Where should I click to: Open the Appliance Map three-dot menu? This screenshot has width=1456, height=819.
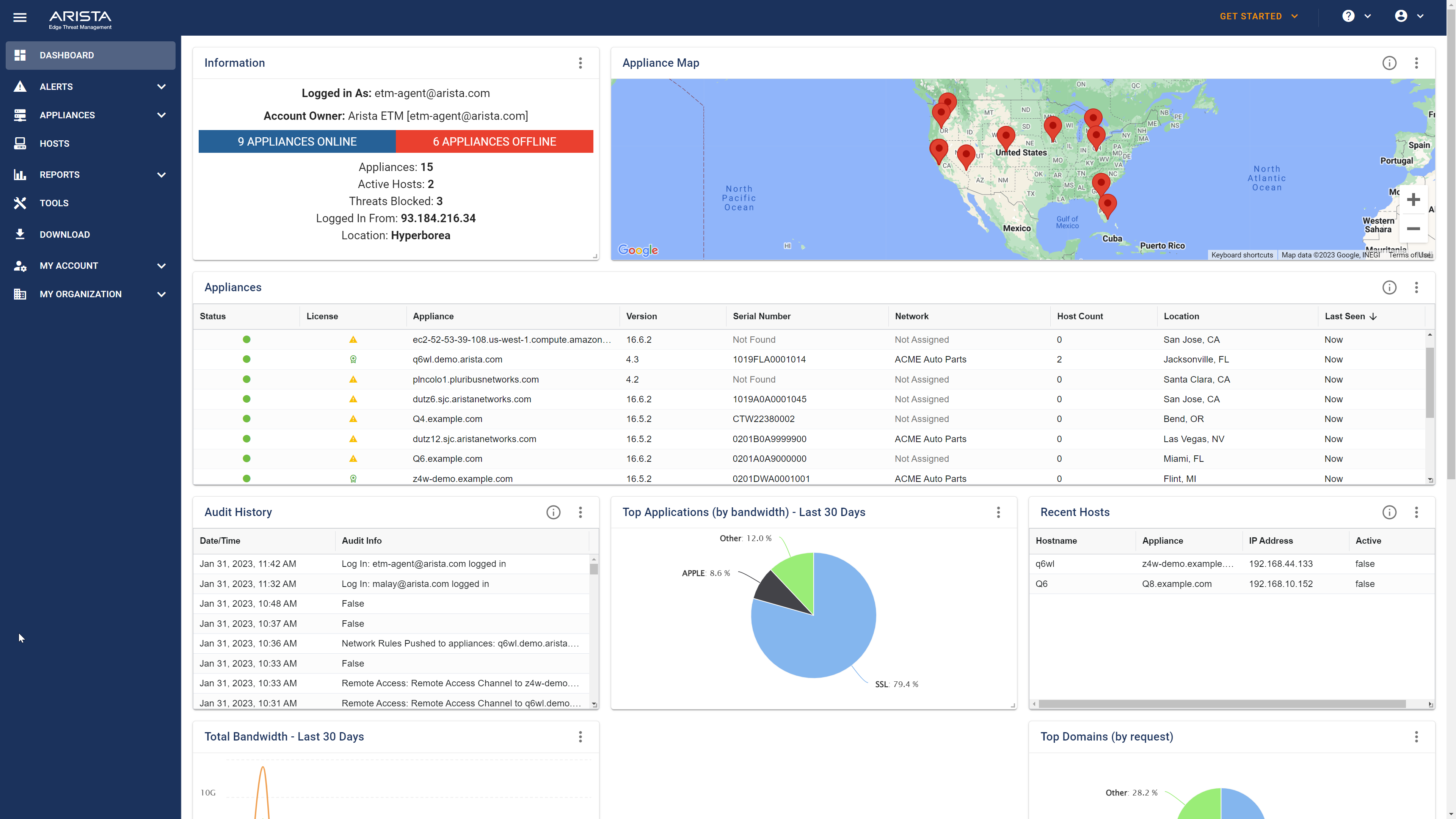point(1417,63)
